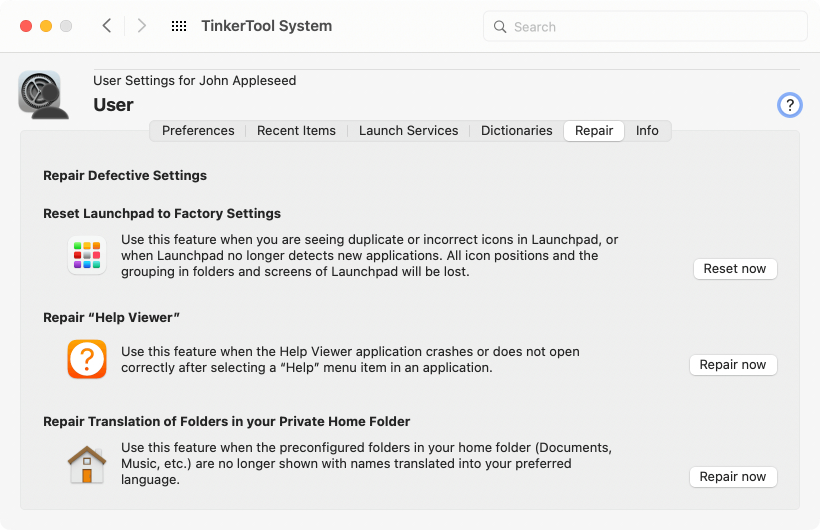Open the Recent Items tab

(297, 131)
